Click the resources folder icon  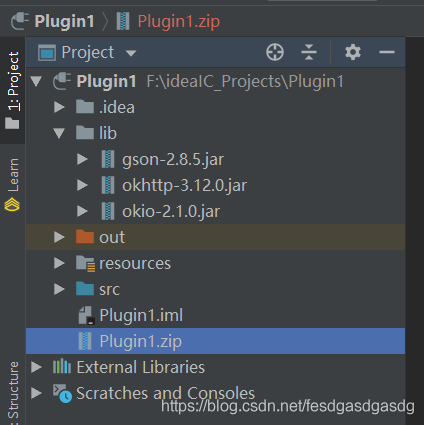85,263
